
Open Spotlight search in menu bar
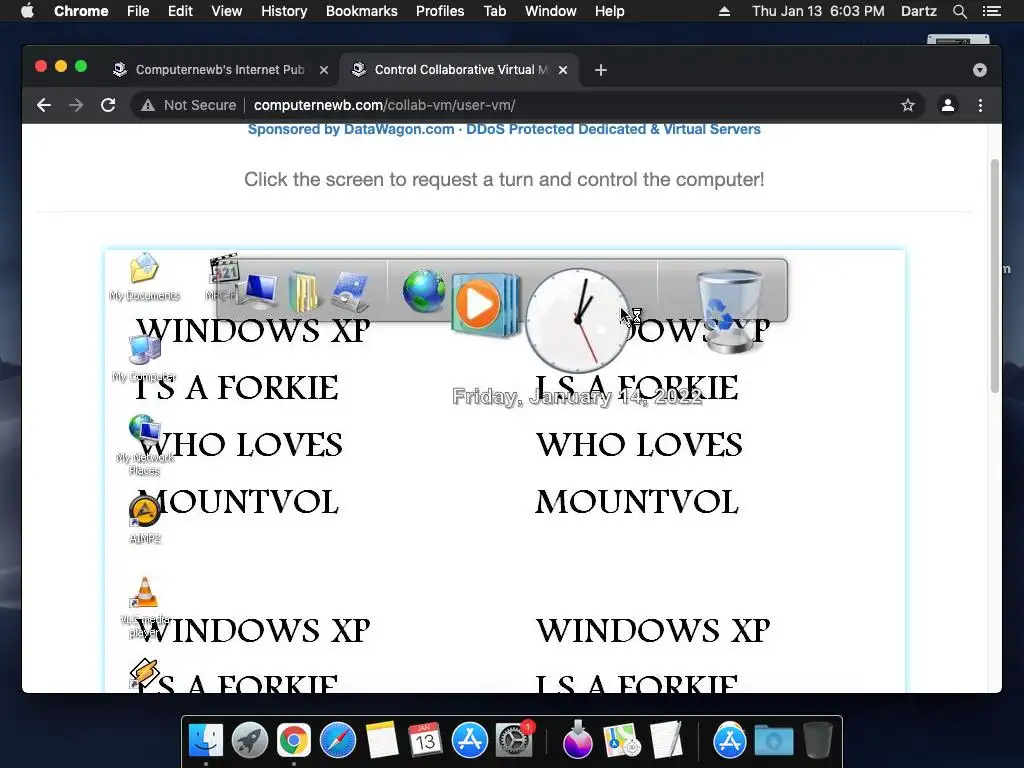coord(960,11)
